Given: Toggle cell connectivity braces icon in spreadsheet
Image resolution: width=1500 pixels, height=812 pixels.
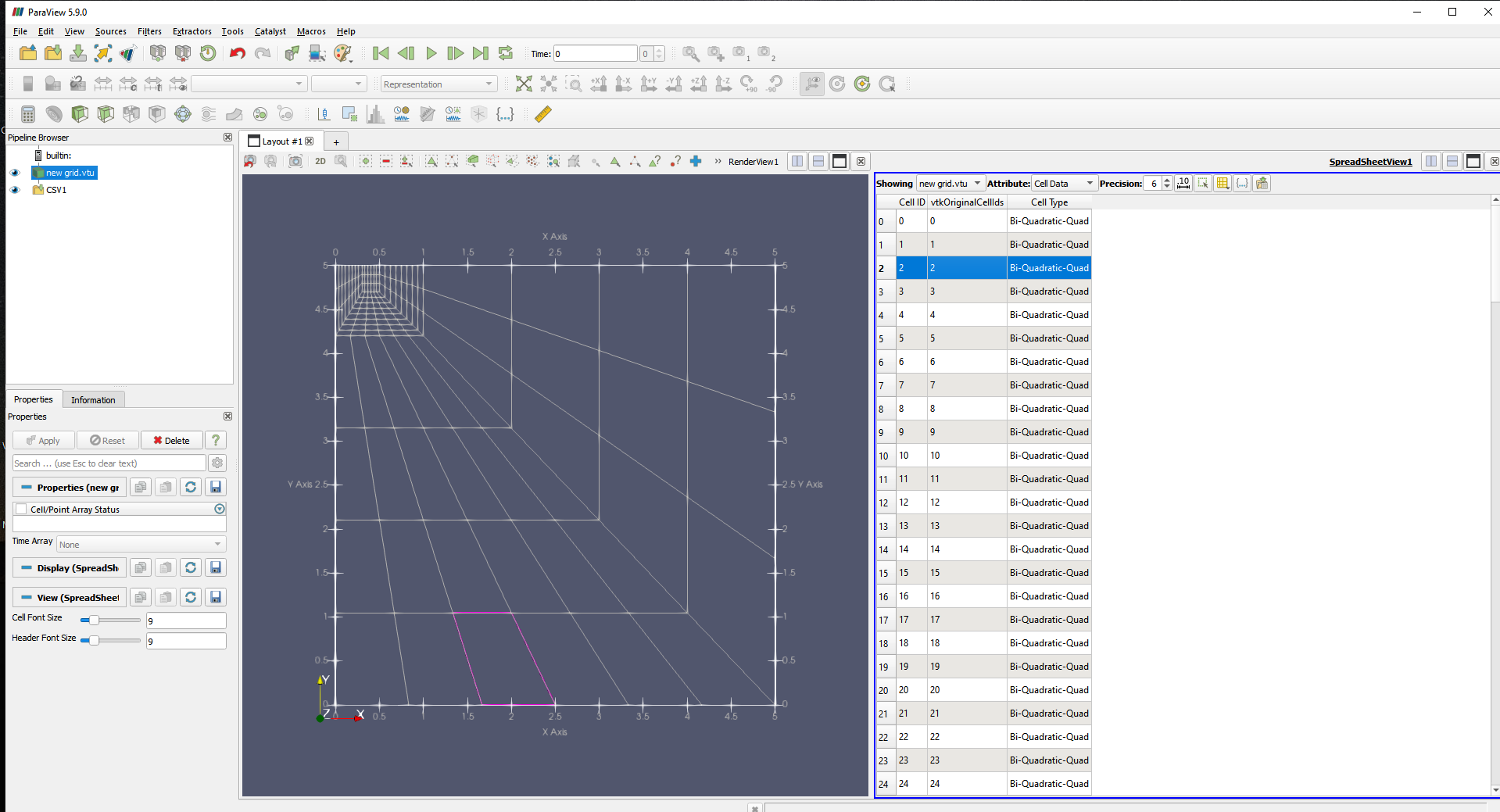Looking at the screenshot, I should [1242, 183].
